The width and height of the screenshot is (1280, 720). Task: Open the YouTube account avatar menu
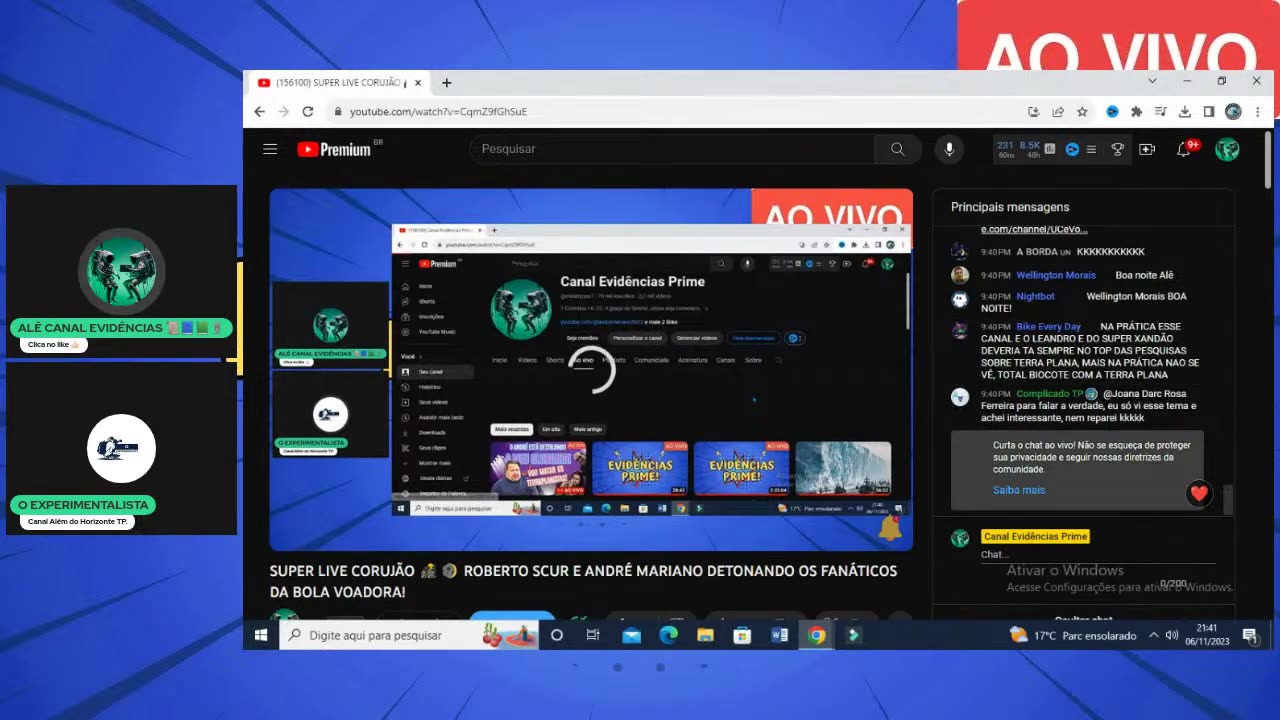pyautogui.click(x=1227, y=149)
